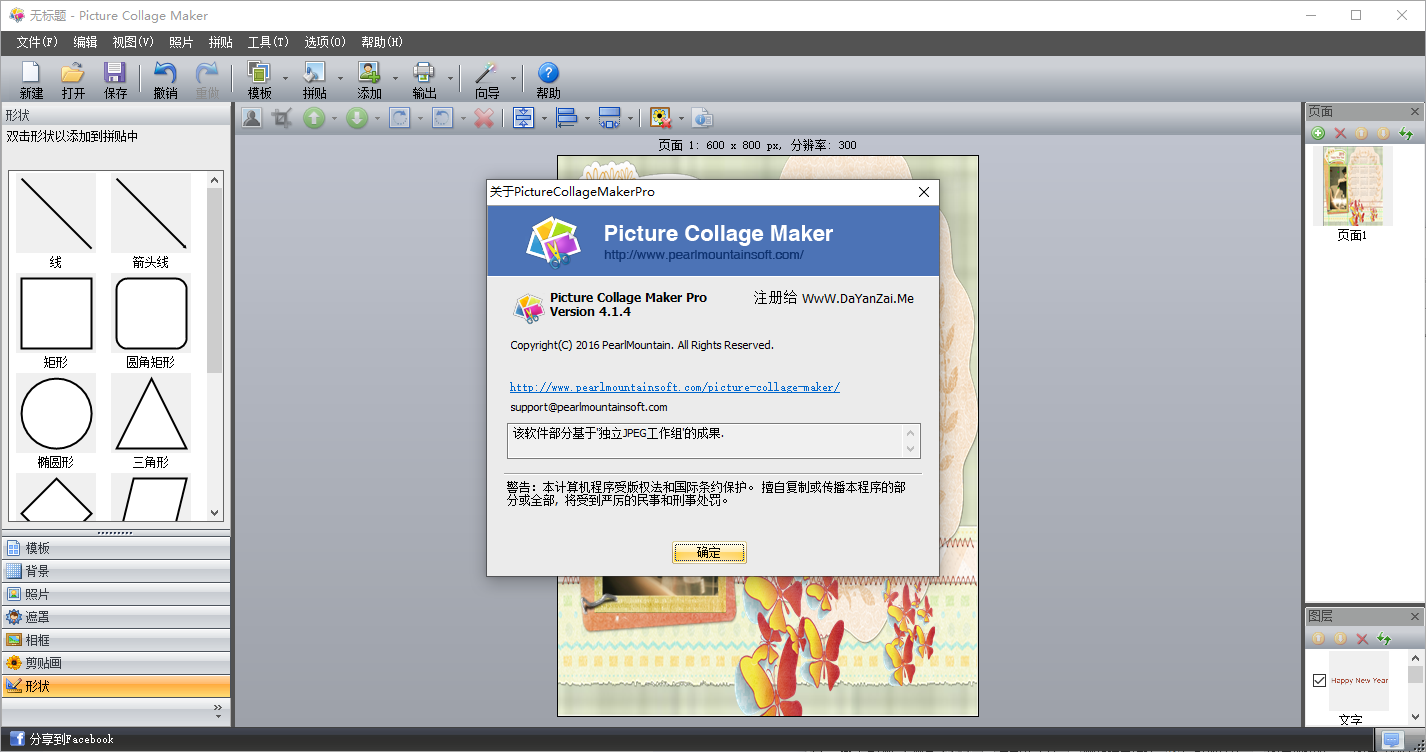Click the remove picture flower icon

660,118
